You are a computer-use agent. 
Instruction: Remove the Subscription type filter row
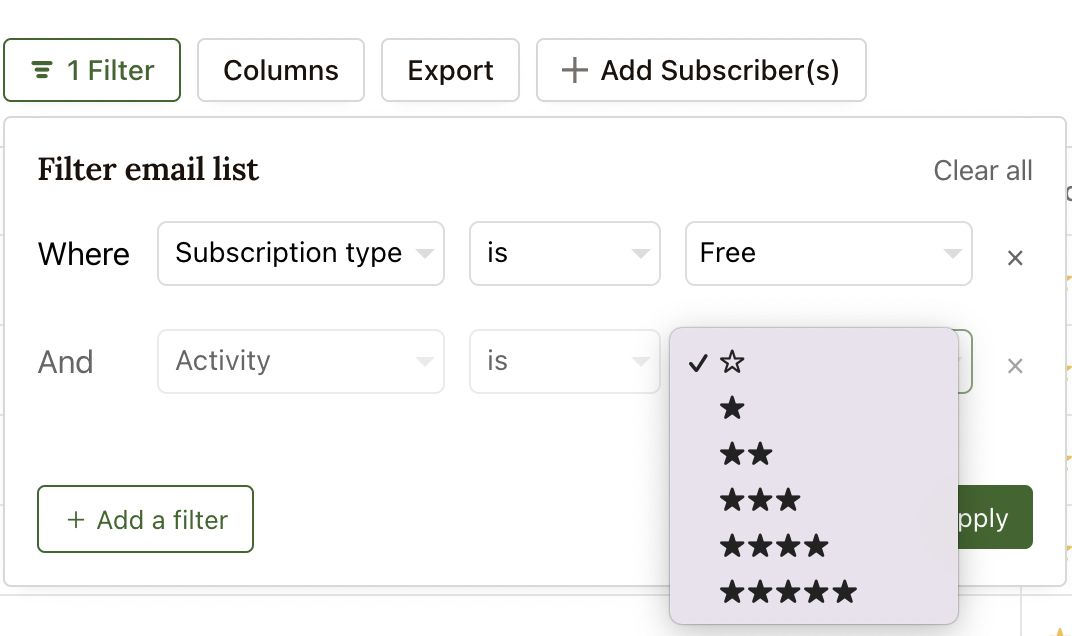point(1015,258)
